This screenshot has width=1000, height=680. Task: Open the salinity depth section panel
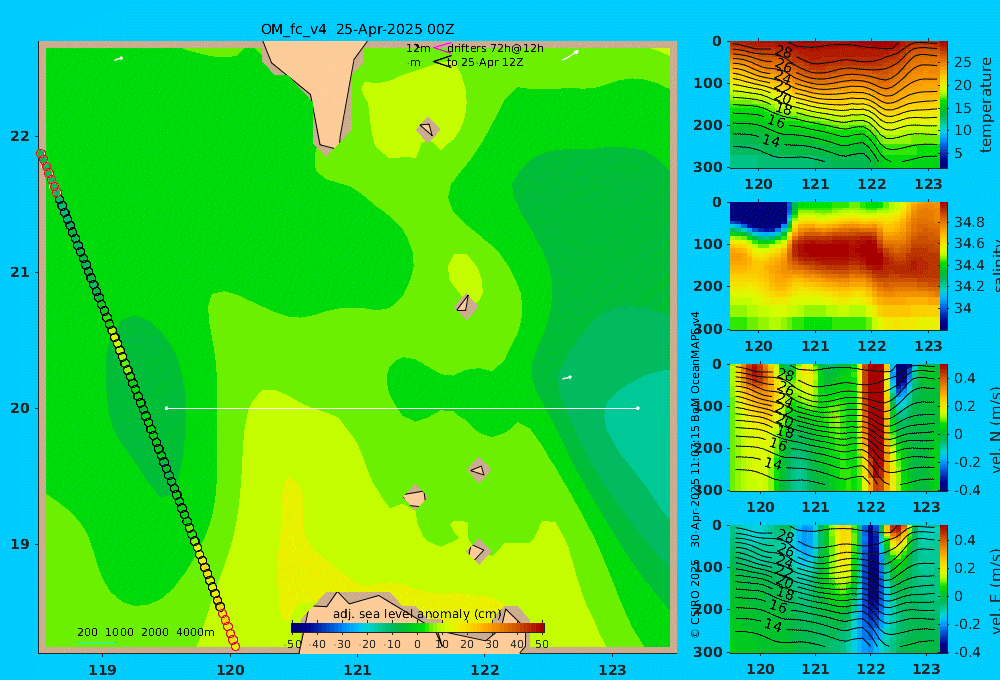point(834,266)
